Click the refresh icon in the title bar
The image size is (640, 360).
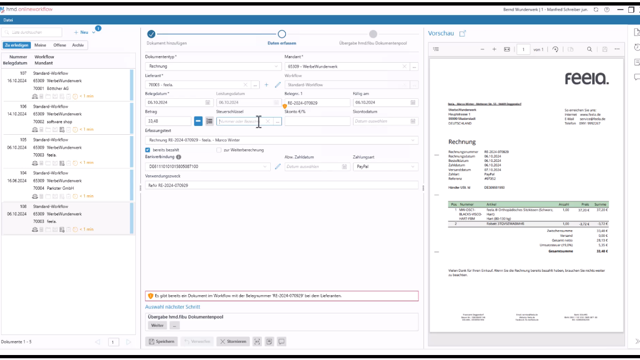(x=596, y=9)
